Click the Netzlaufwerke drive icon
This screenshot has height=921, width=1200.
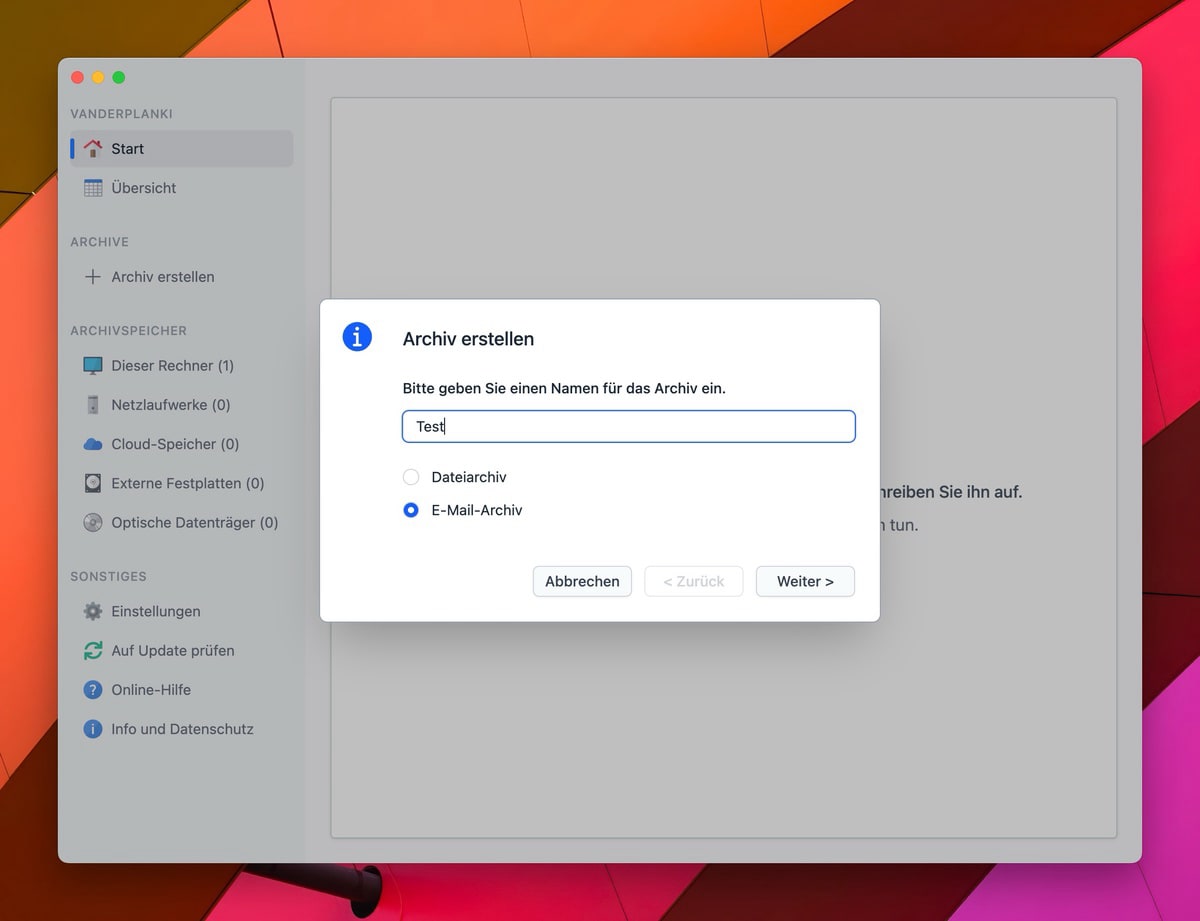(93, 405)
